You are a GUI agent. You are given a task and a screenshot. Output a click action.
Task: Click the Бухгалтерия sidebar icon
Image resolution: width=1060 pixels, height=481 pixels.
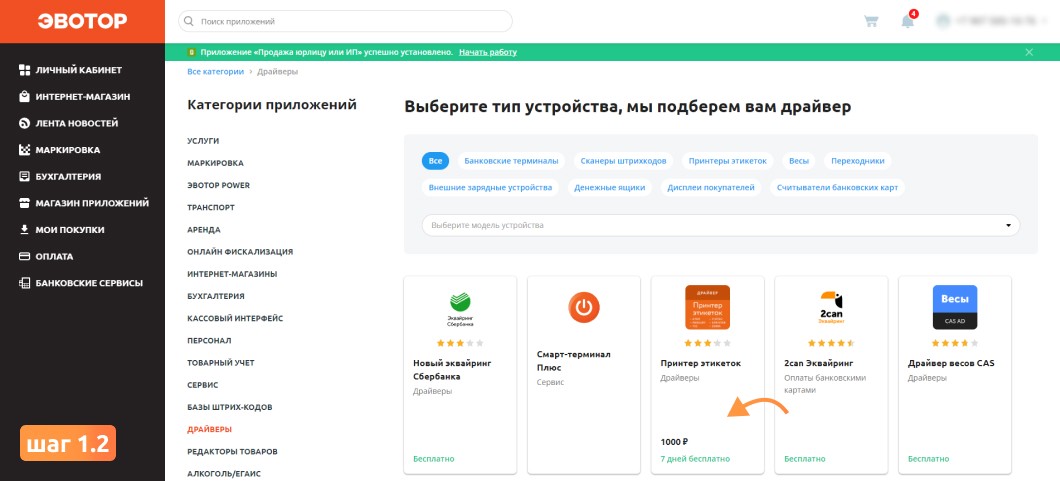click(24, 176)
